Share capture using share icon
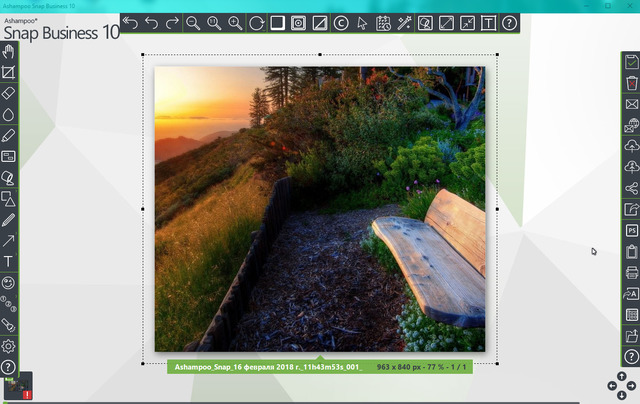This screenshot has height=404, width=640. coord(631,188)
